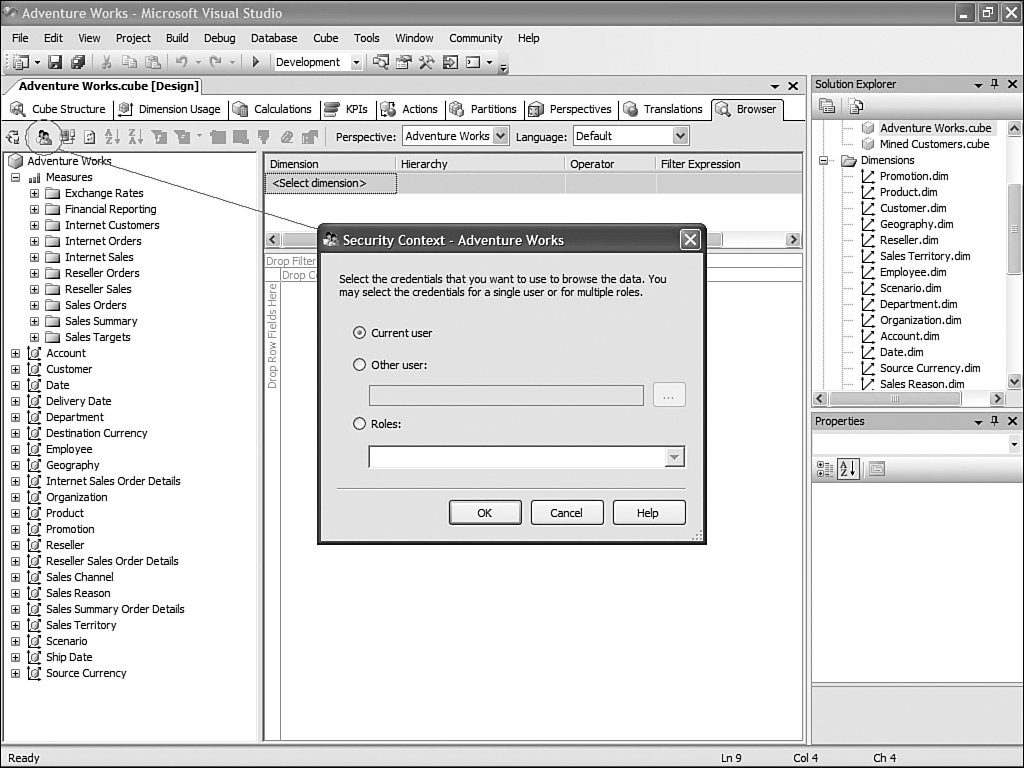
Task: Open the Perspective dropdown
Action: 500,136
